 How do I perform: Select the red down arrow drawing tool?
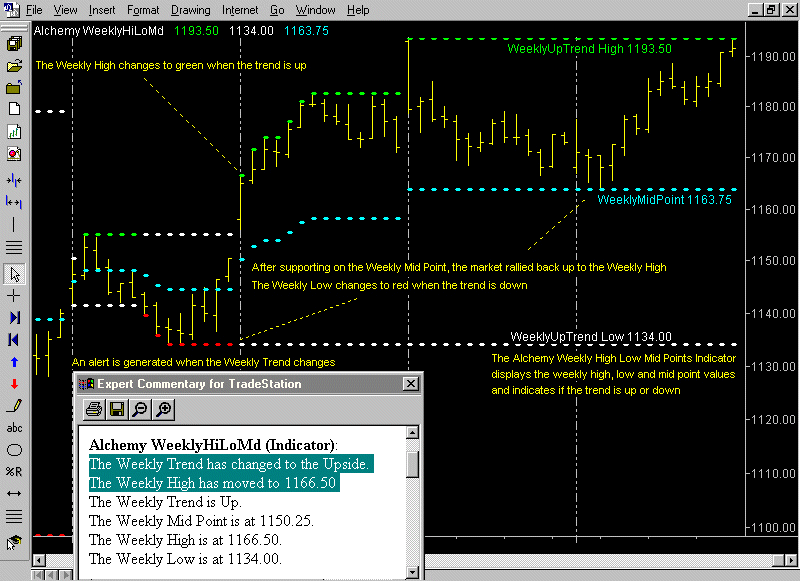coord(14,384)
